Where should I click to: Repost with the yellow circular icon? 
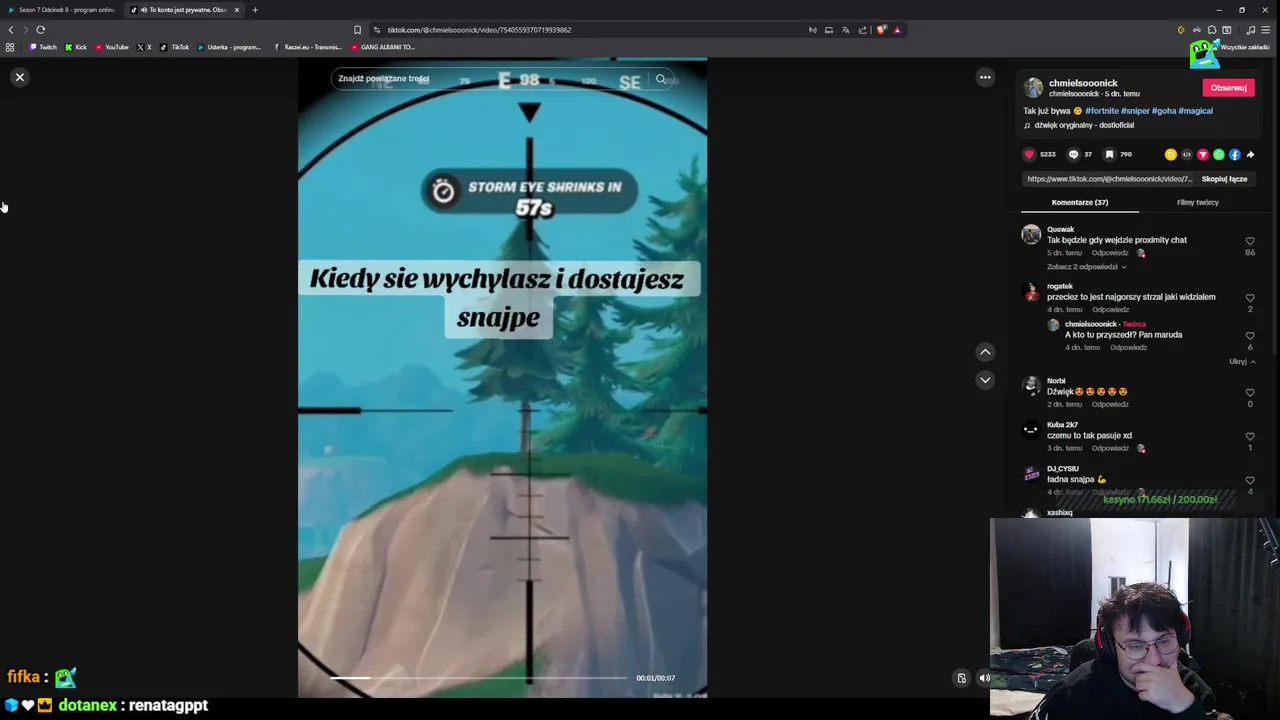(1171, 155)
